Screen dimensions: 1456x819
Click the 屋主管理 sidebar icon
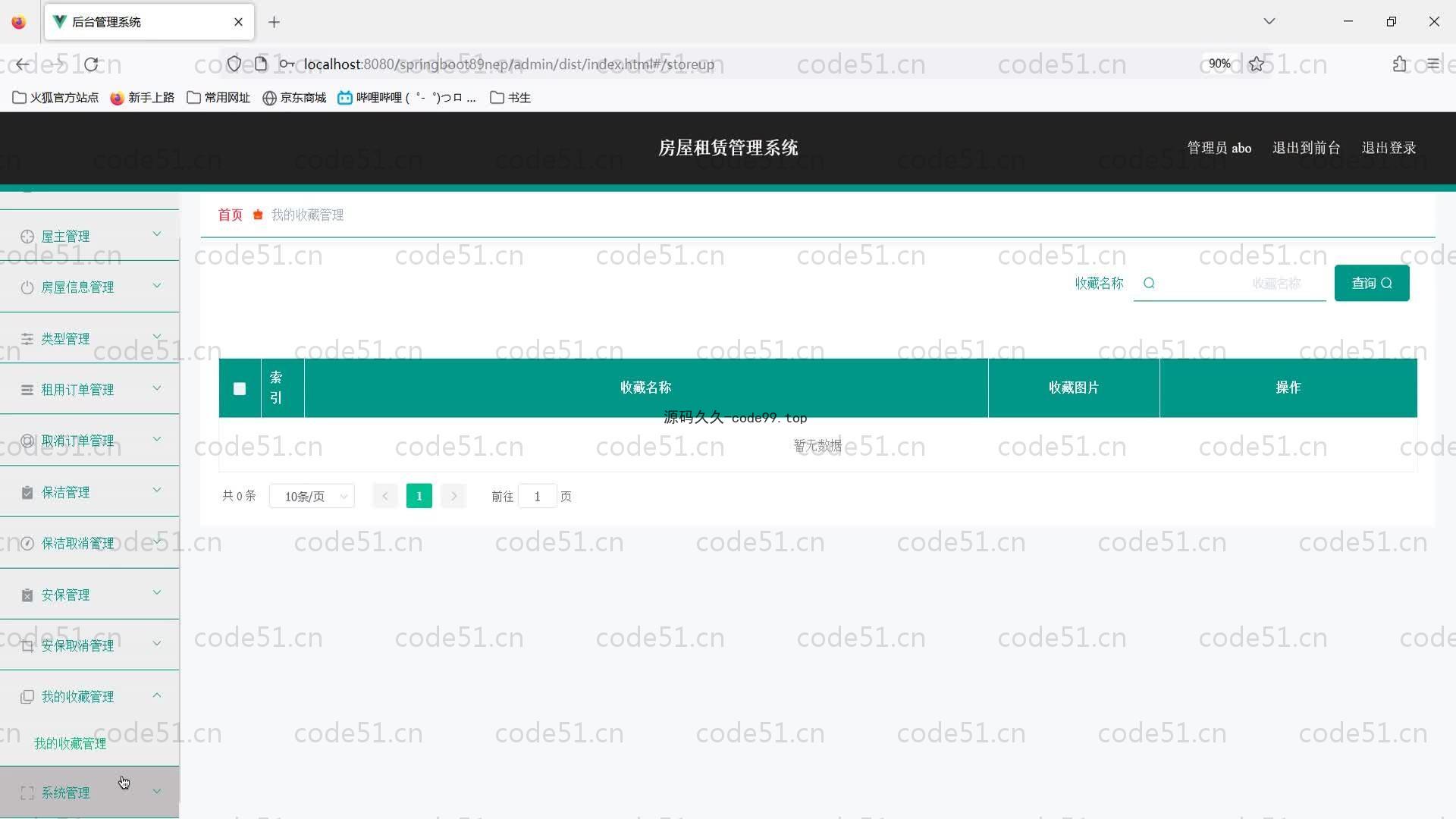pos(27,237)
